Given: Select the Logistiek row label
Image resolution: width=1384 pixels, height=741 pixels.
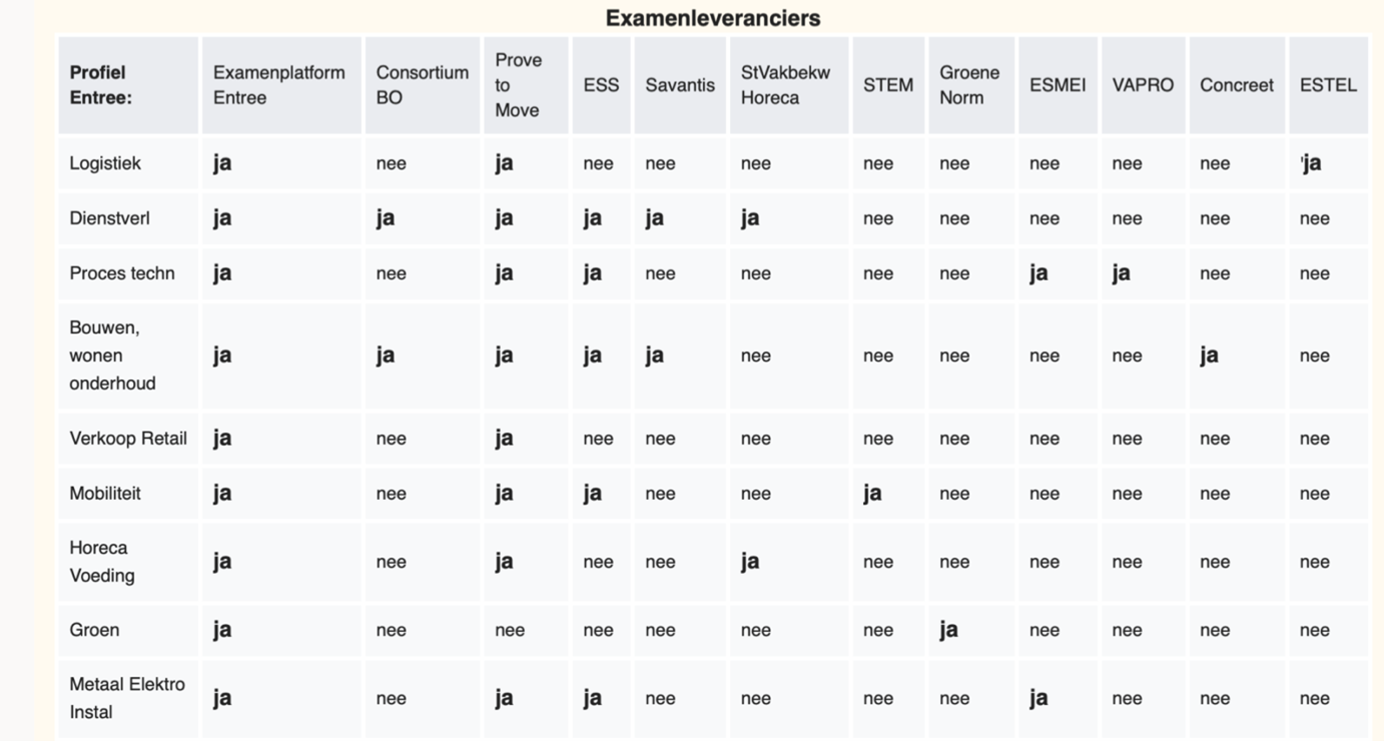Looking at the screenshot, I should [x=105, y=163].
